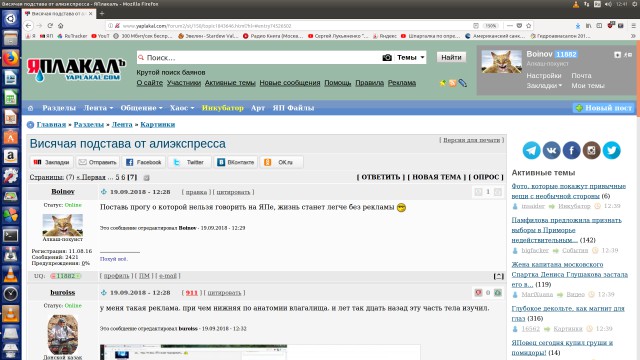
Task: Click the home icon in blue navigation bar
Action: click(x=30, y=108)
